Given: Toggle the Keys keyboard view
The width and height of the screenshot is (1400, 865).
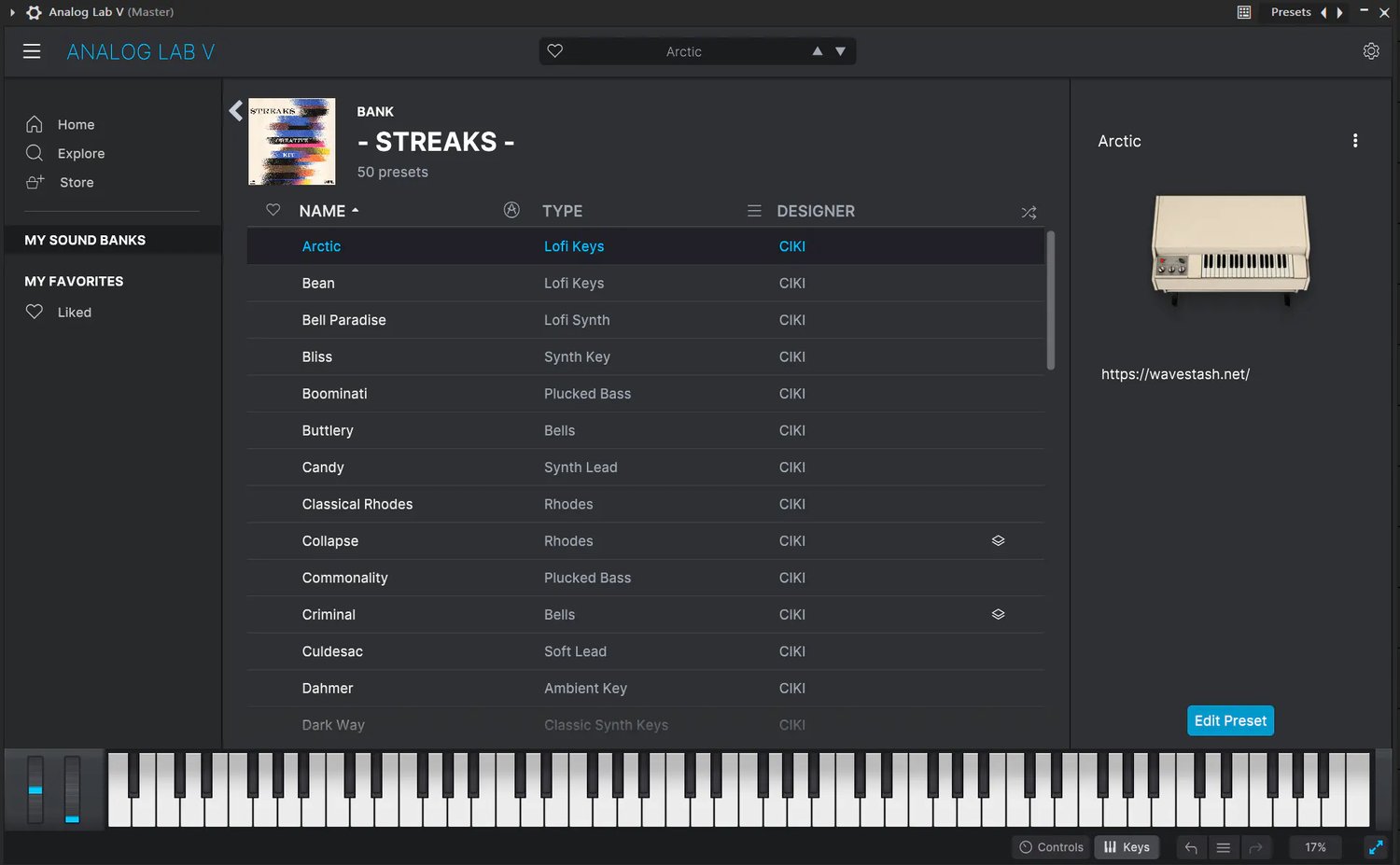Looking at the screenshot, I should [1127, 847].
